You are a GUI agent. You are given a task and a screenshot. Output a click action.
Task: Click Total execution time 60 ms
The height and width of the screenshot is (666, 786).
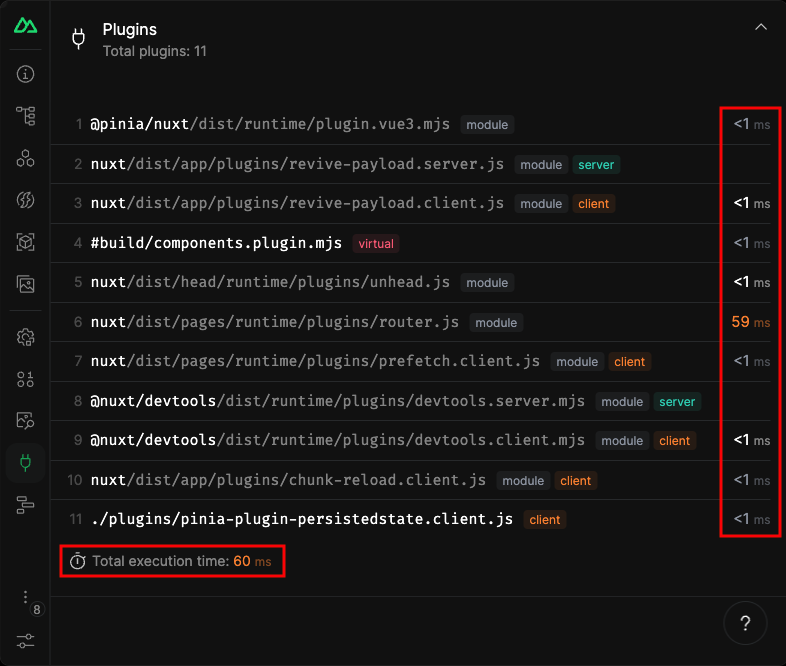181,561
